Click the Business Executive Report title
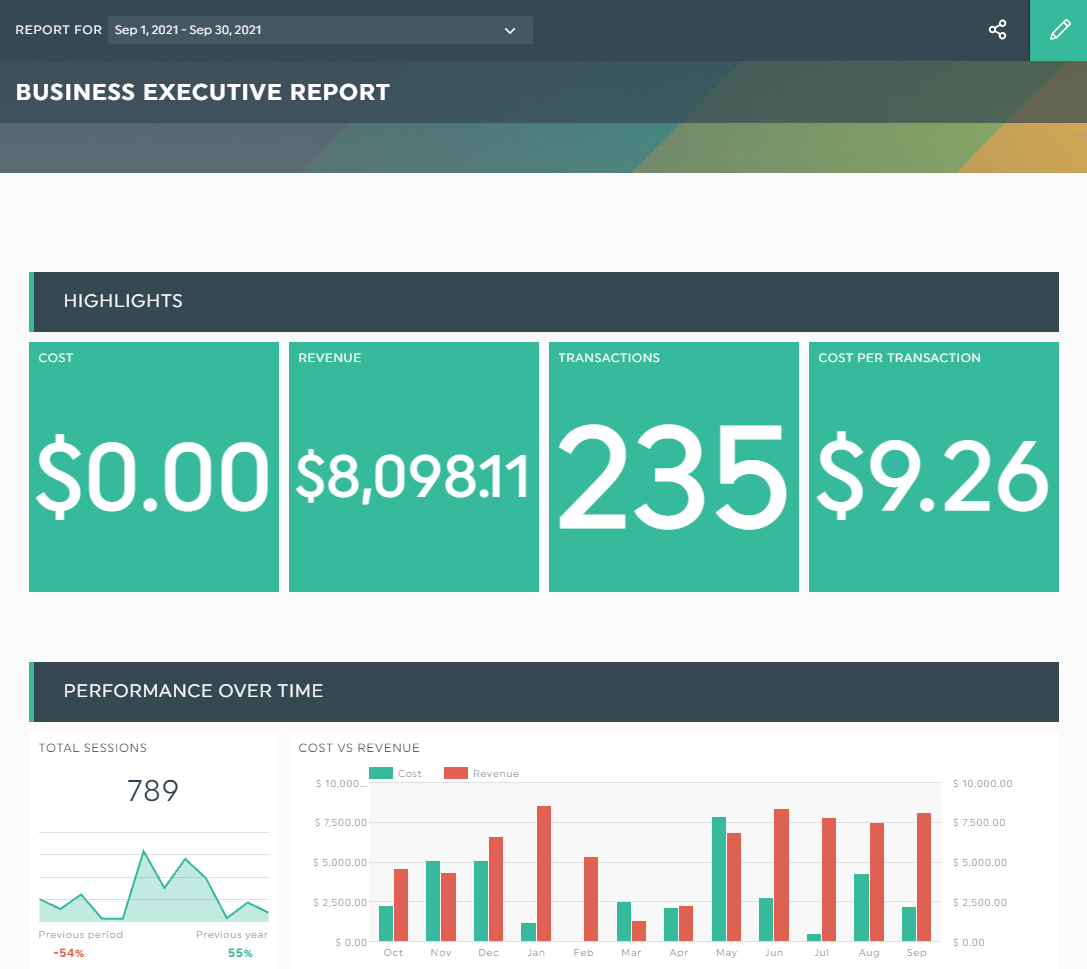 pyautogui.click(x=203, y=92)
